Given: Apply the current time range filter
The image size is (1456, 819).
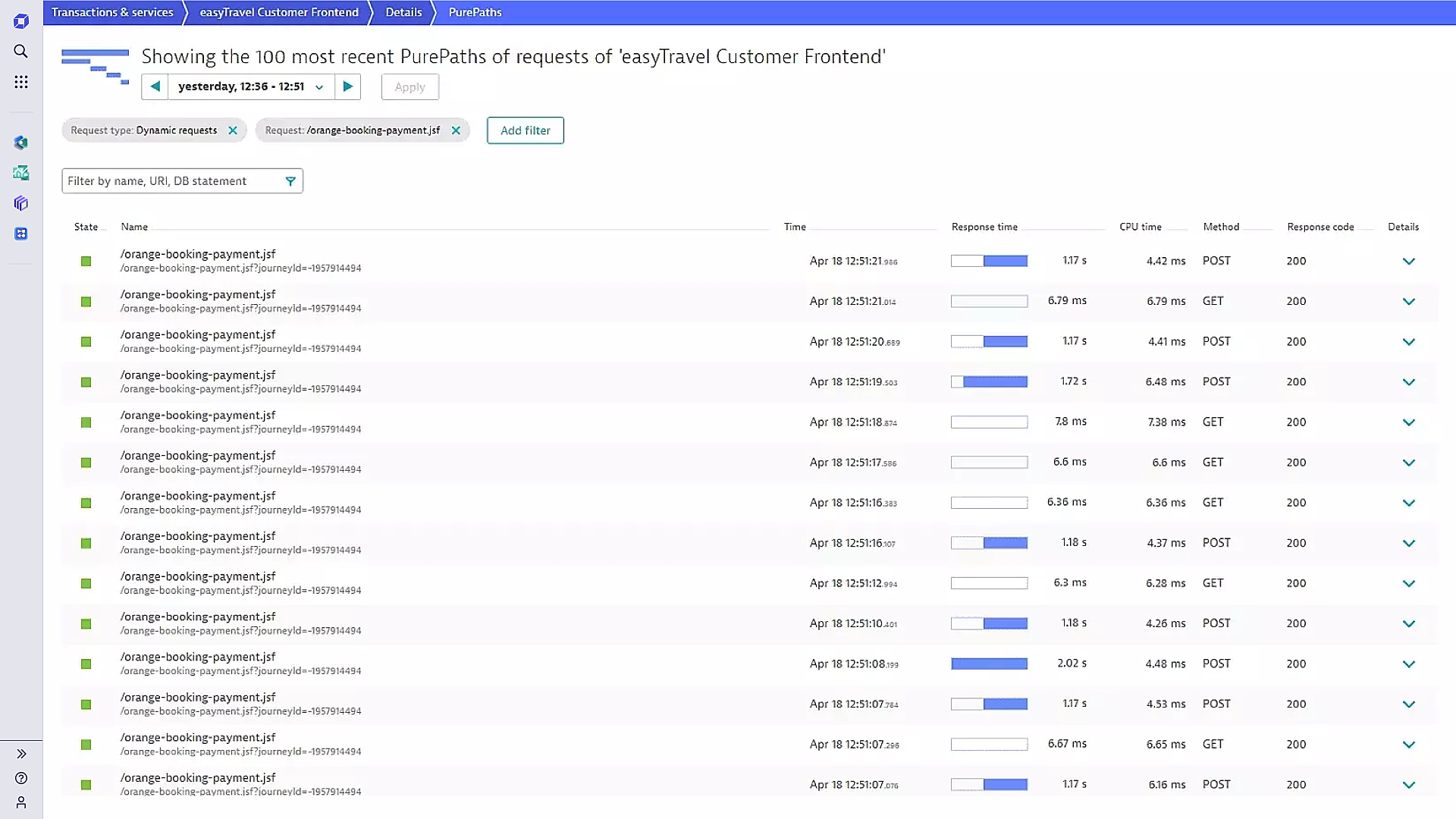Looking at the screenshot, I should tap(409, 87).
